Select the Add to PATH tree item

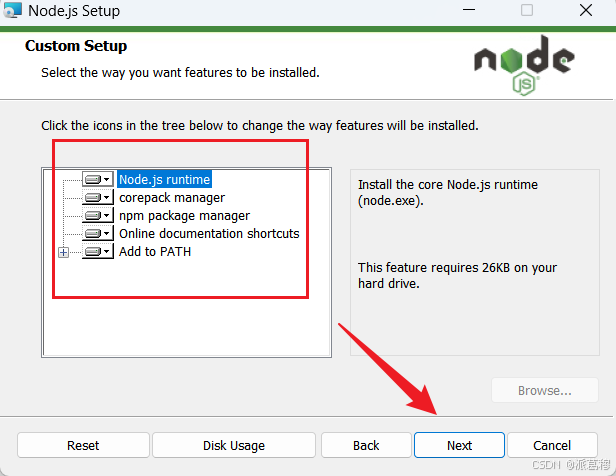pyautogui.click(x=155, y=252)
